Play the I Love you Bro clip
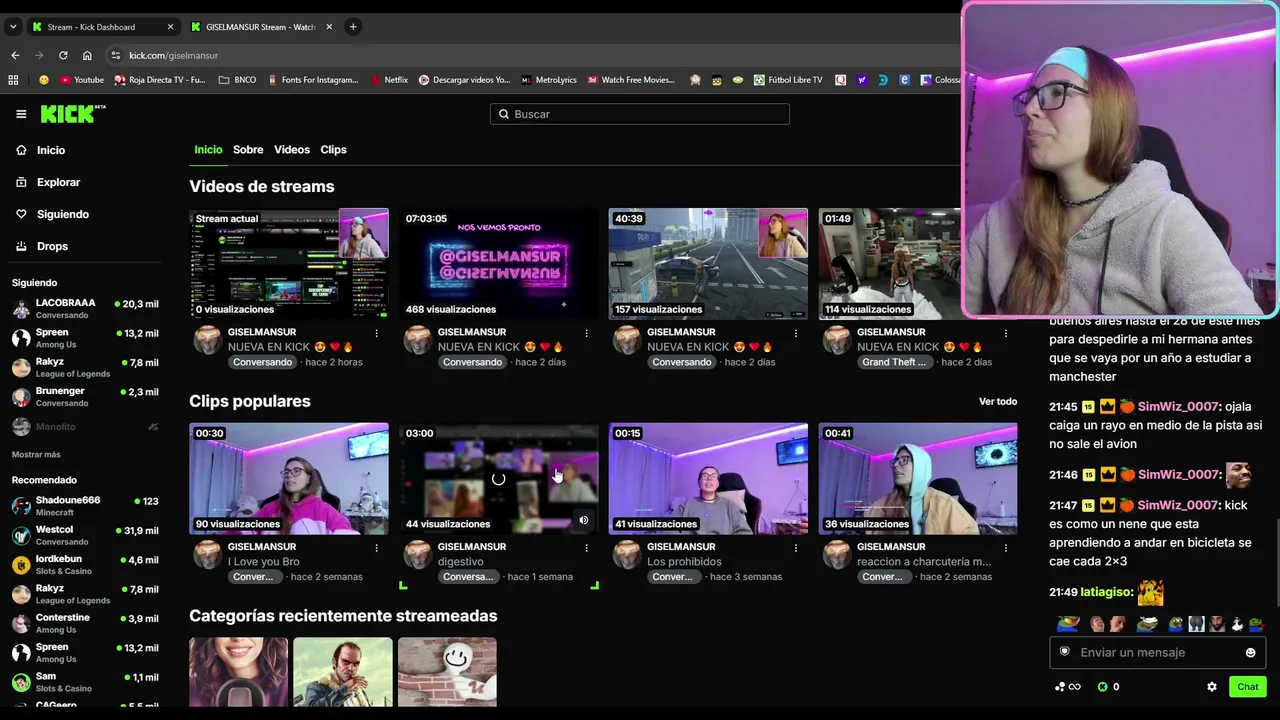Viewport: 1280px width, 720px height. tap(289, 479)
